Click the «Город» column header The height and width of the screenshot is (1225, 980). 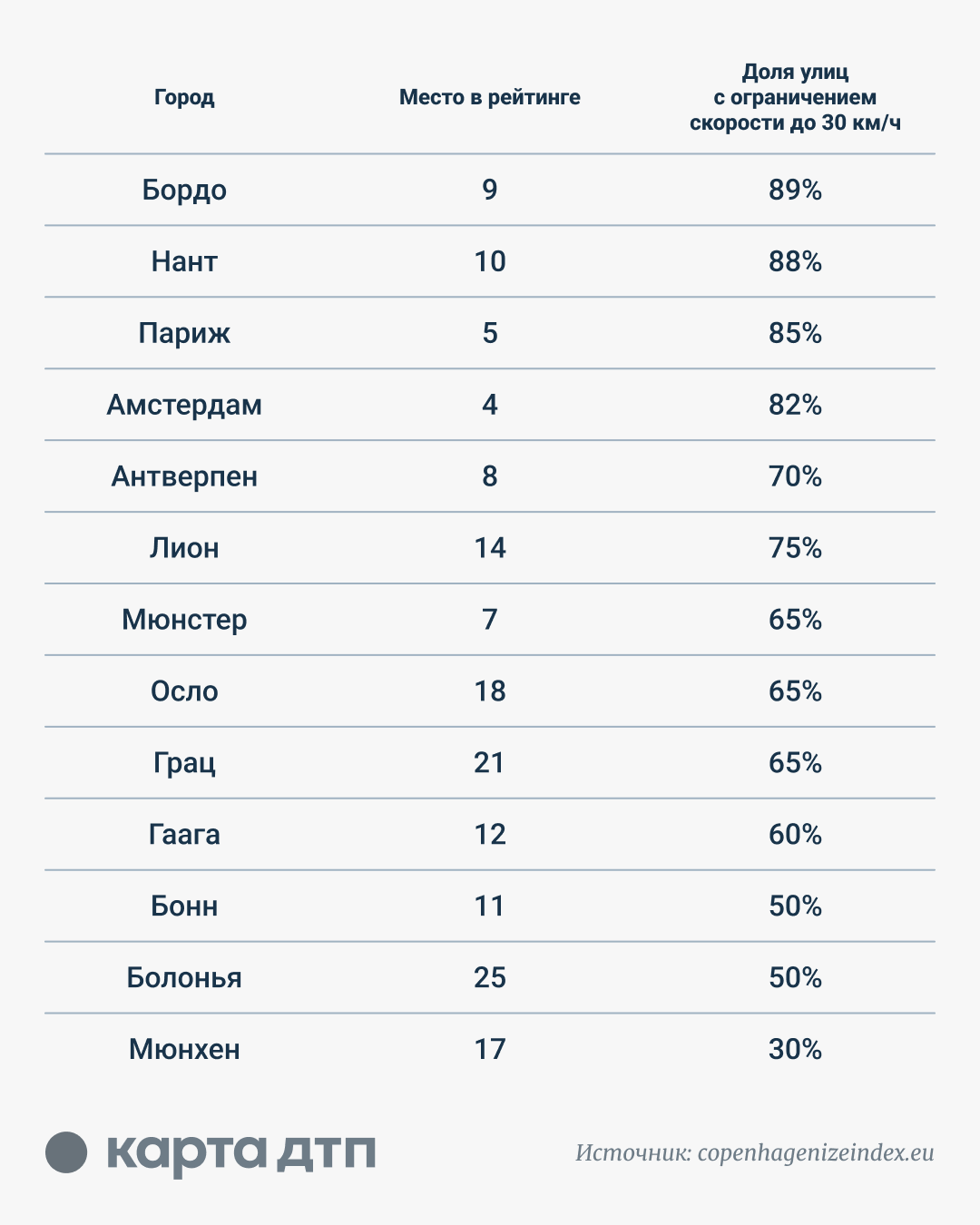click(x=184, y=97)
